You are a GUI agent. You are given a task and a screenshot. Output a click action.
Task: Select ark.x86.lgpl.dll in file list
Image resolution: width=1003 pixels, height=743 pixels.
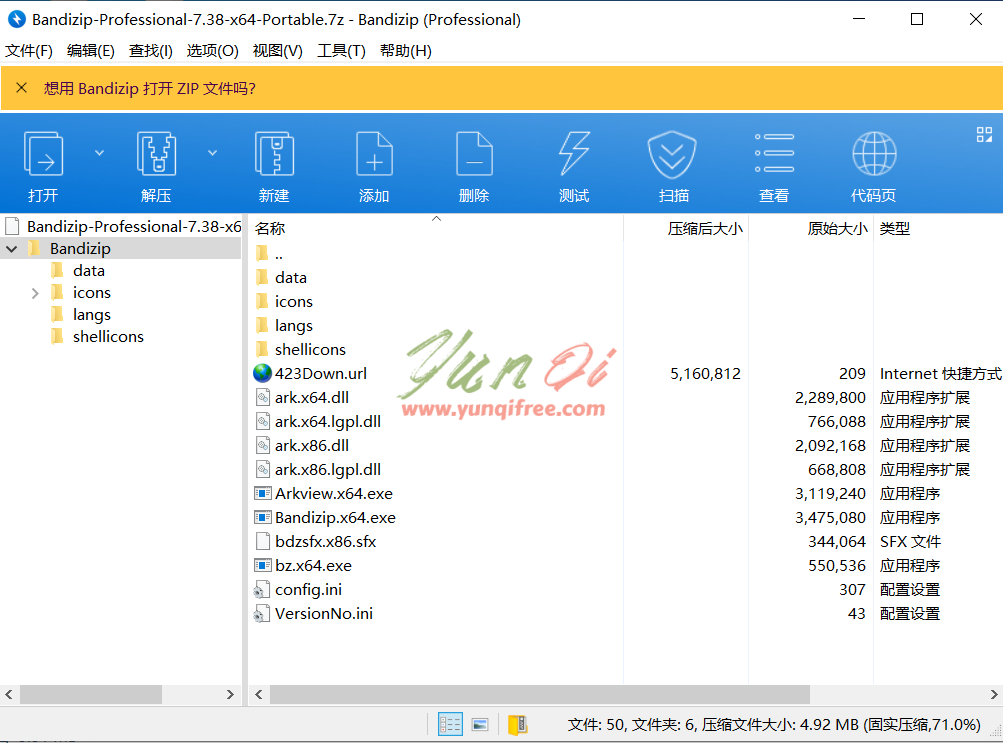[x=328, y=469]
